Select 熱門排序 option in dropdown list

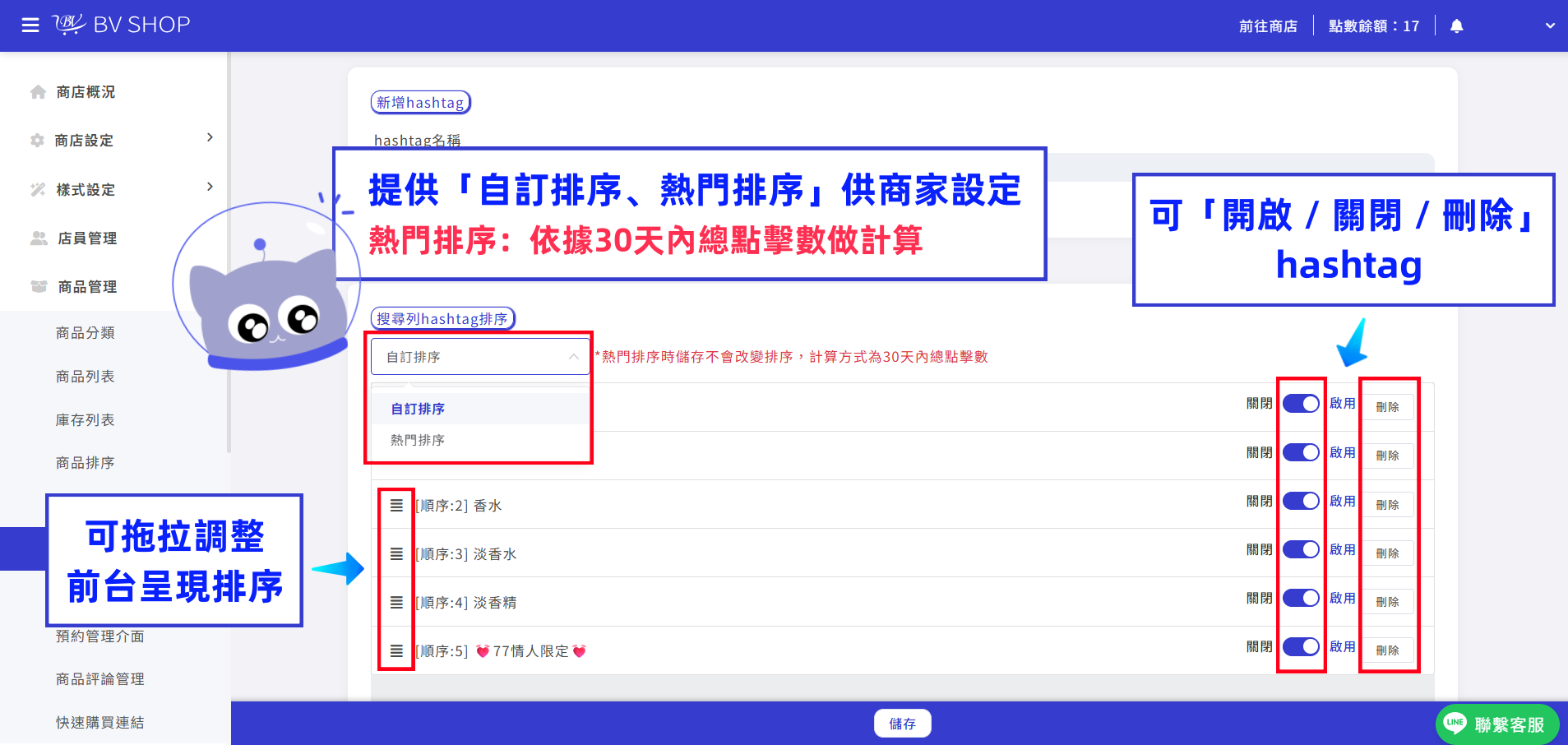pyautogui.click(x=480, y=440)
